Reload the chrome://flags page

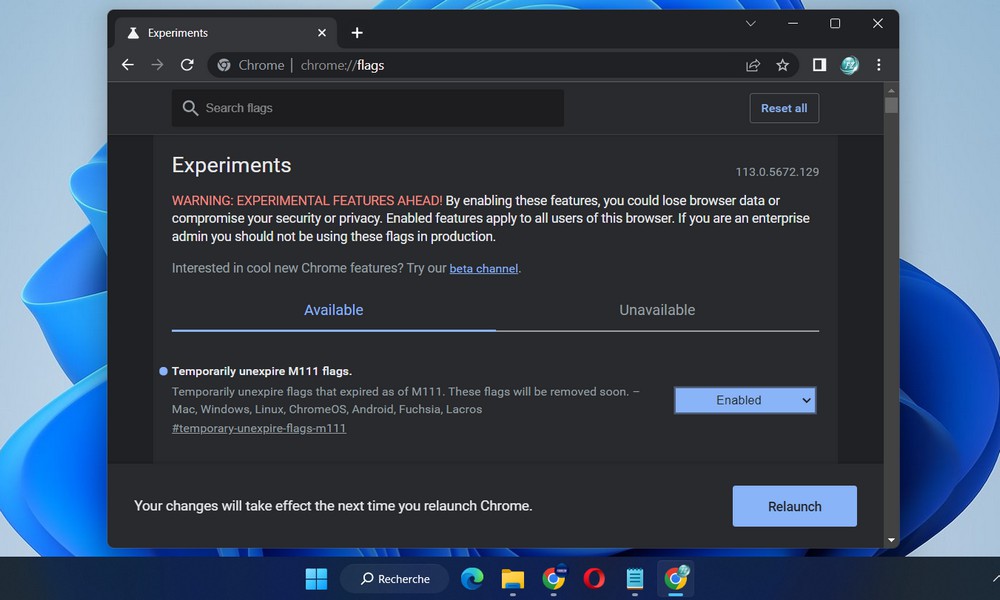187,65
